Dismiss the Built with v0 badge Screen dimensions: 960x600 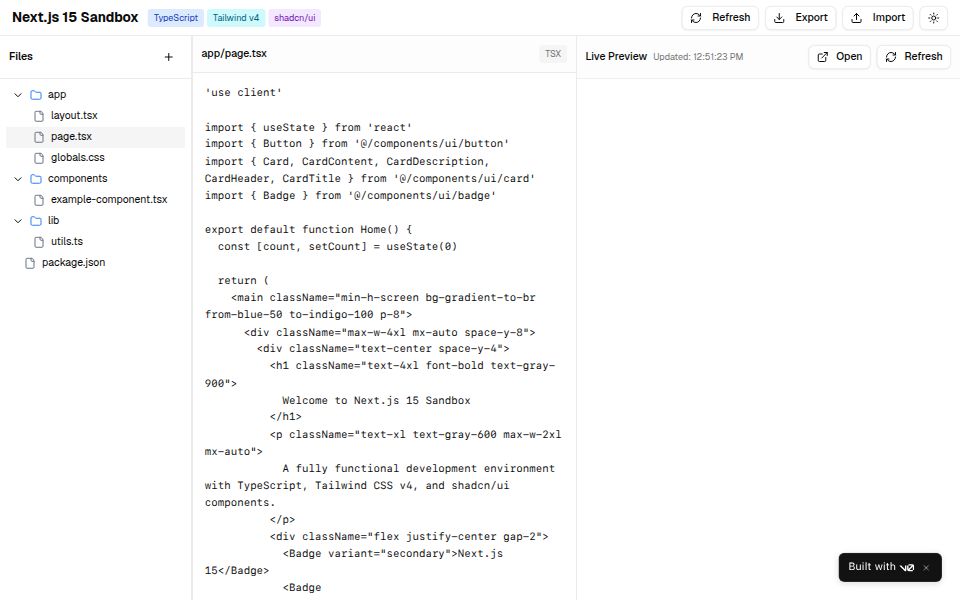coord(926,567)
